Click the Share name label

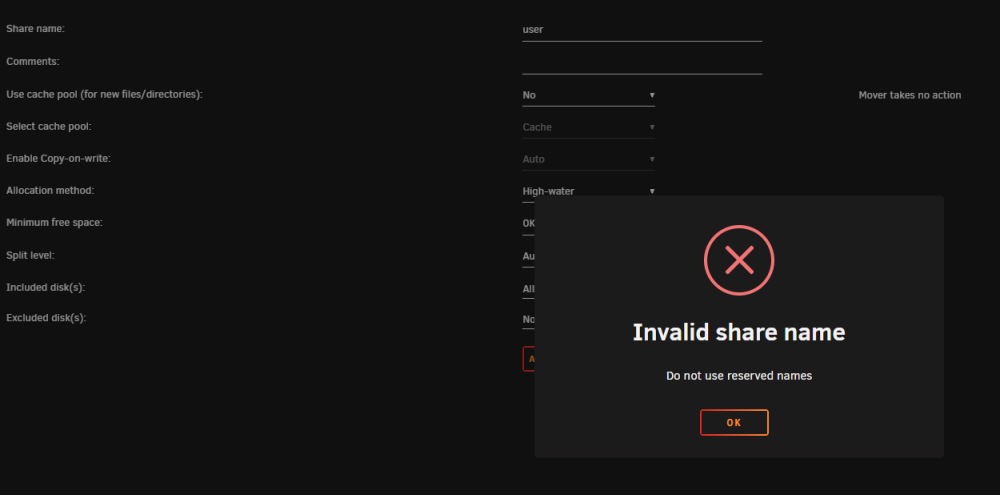36,29
